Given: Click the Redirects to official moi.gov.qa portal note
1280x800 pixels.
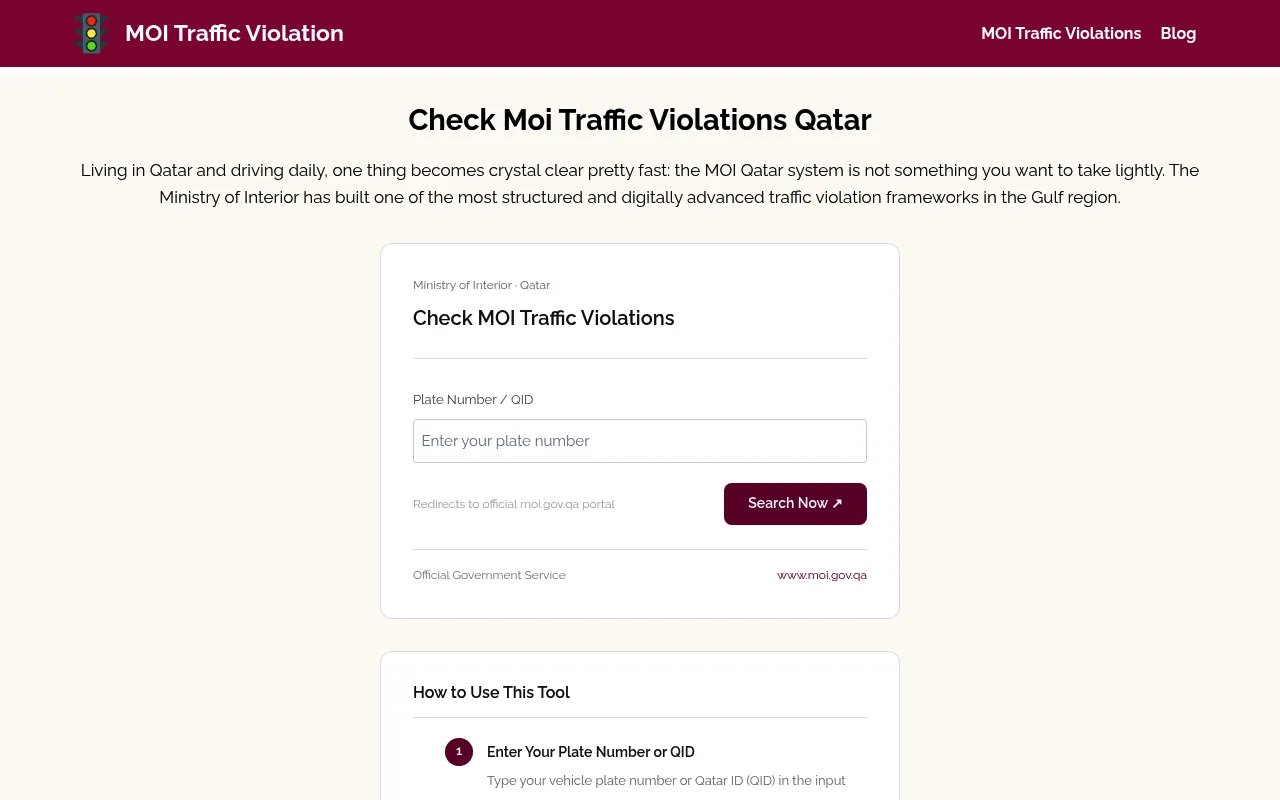Looking at the screenshot, I should (514, 504).
